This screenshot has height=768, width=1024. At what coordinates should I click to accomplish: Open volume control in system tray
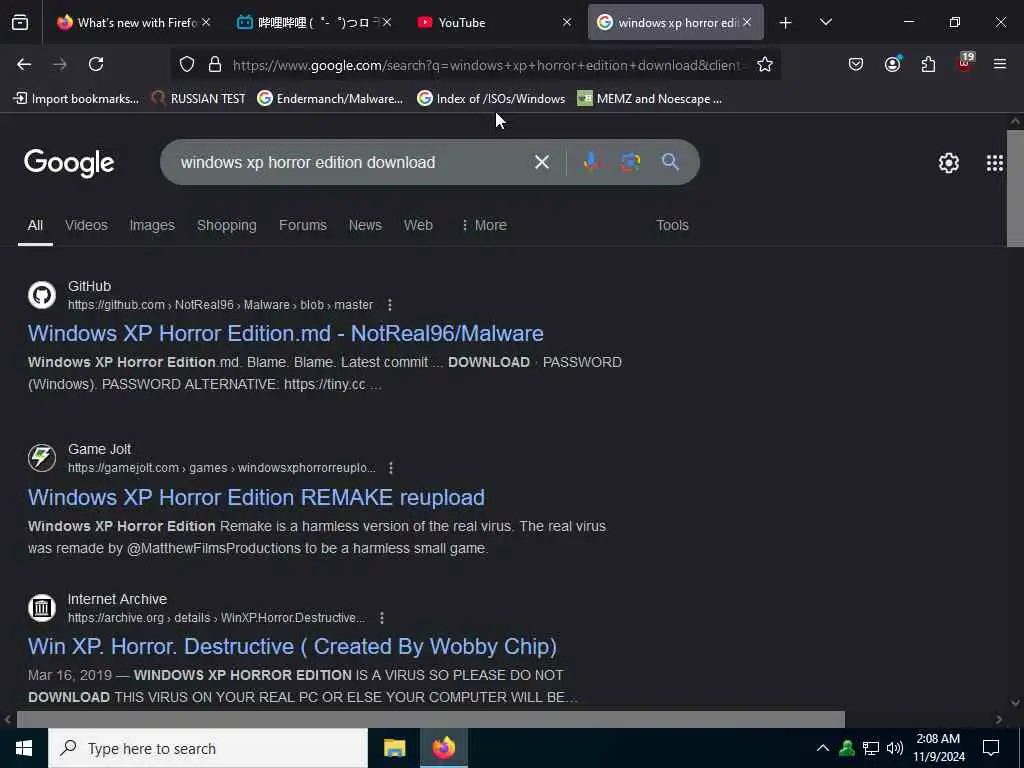click(895, 748)
